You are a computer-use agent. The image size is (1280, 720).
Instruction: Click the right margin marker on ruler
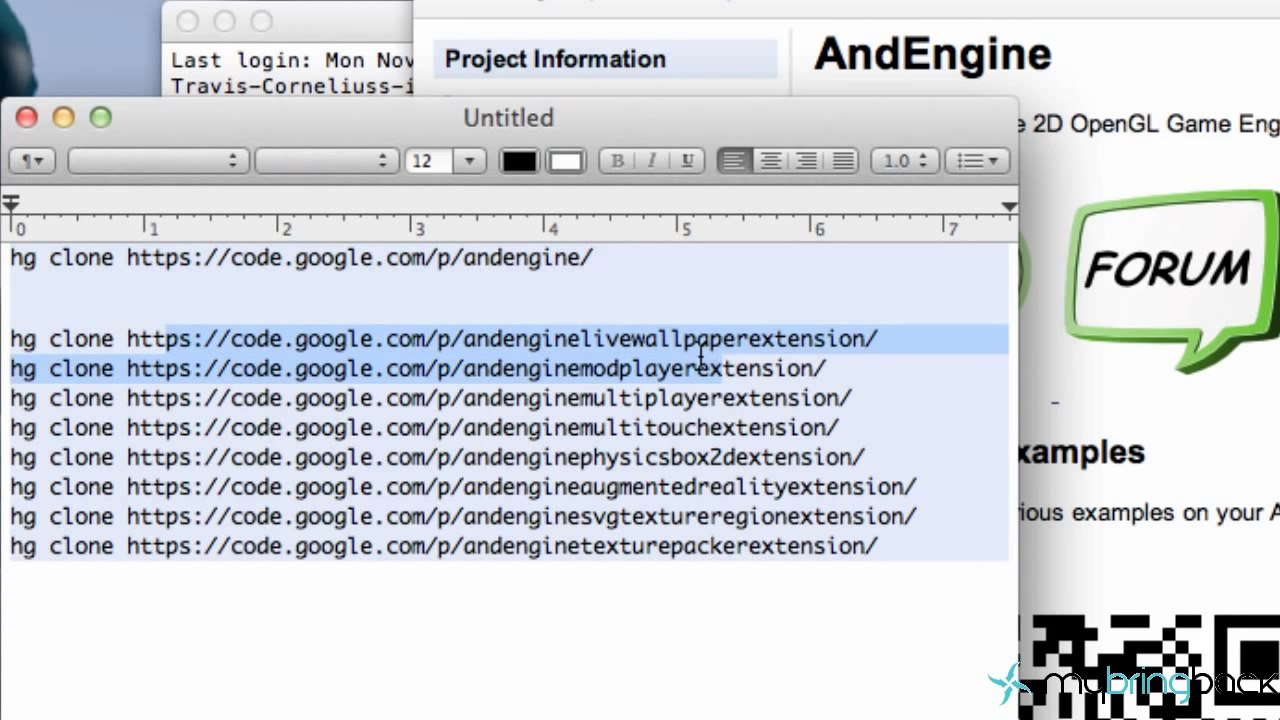(x=1009, y=206)
